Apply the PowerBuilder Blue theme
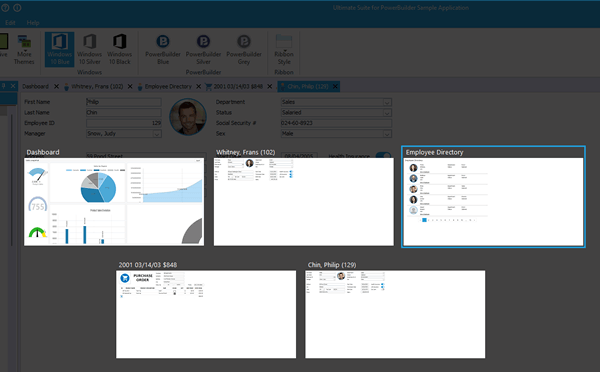This screenshot has height=372, width=600. [x=163, y=50]
